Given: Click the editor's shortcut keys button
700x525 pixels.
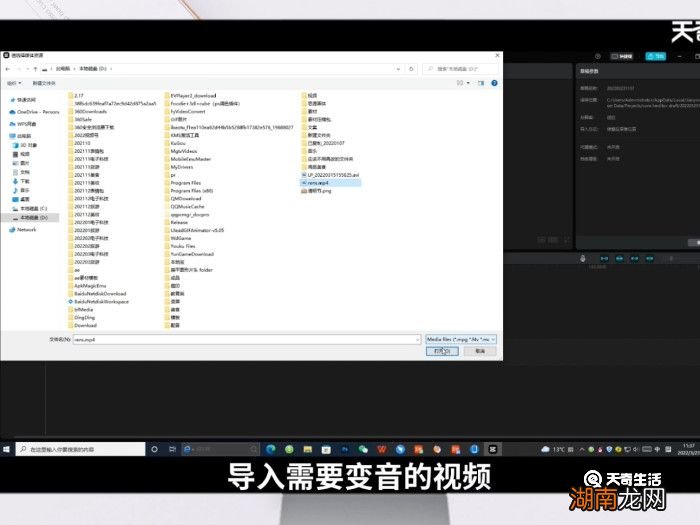Looking at the screenshot, I should pyautogui.click(x=621, y=56).
